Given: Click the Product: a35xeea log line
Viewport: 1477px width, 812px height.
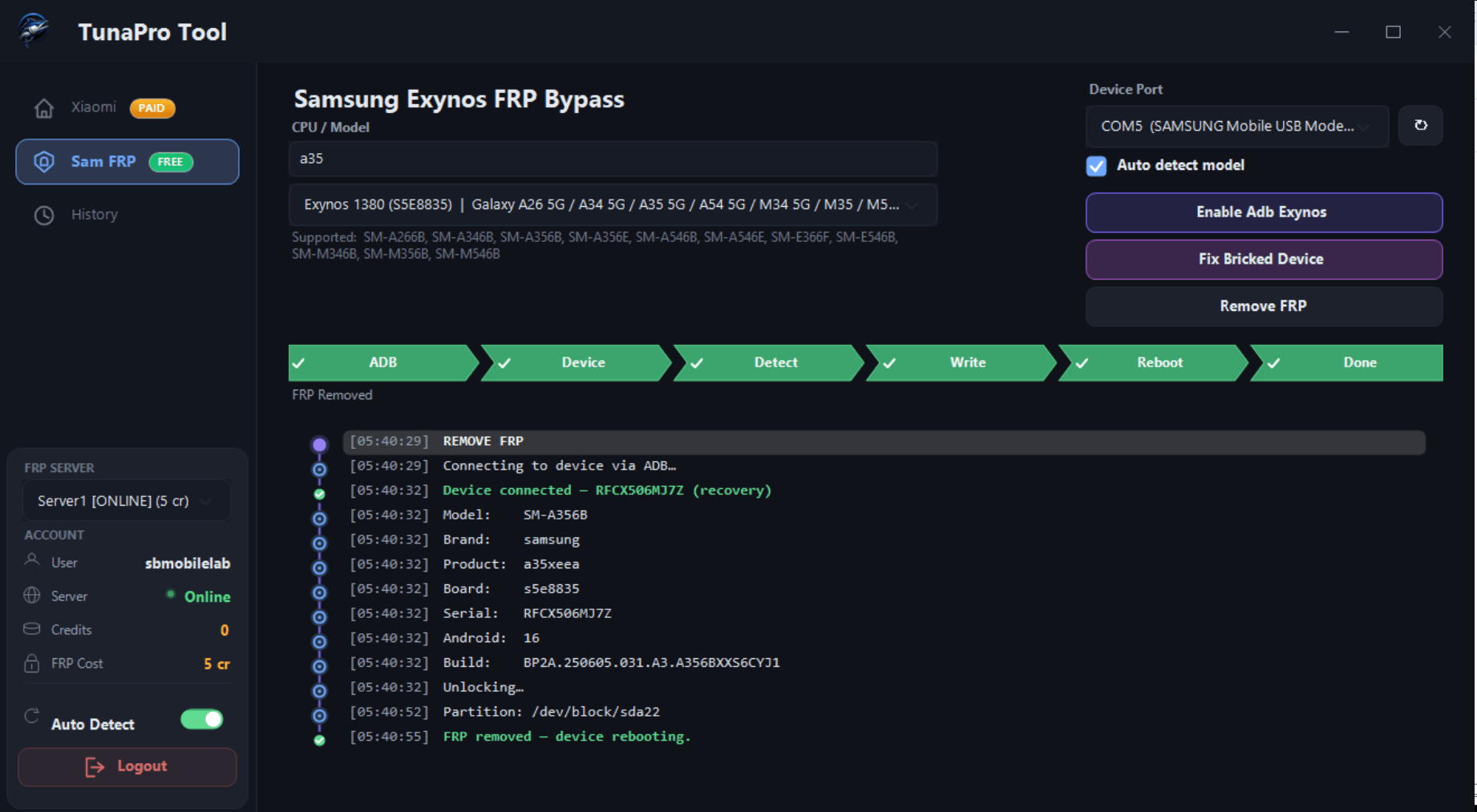Looking at the screenshot, I should [465, 564].
